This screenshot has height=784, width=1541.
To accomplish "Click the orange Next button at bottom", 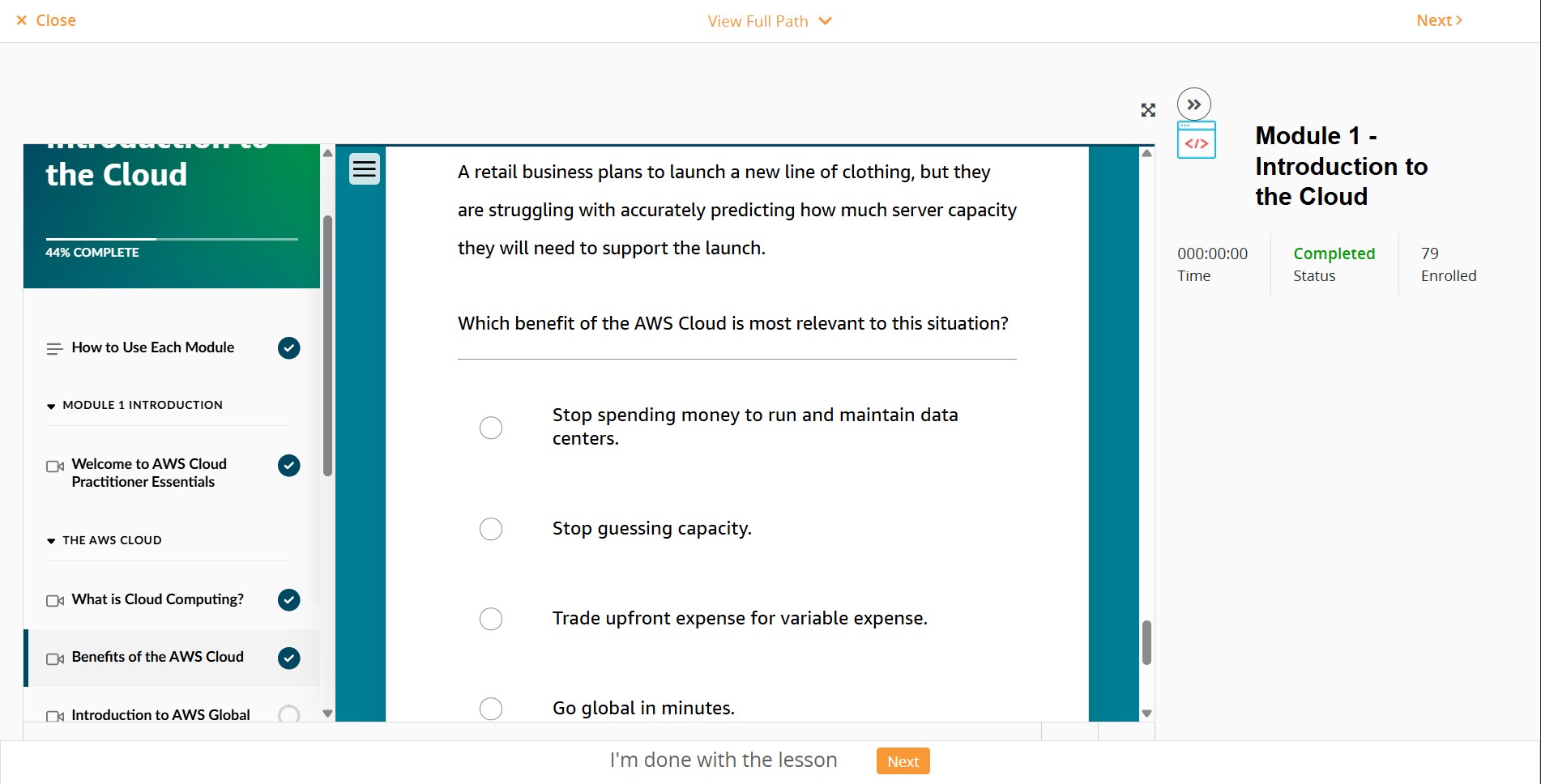I will click(x=903, y=761).
